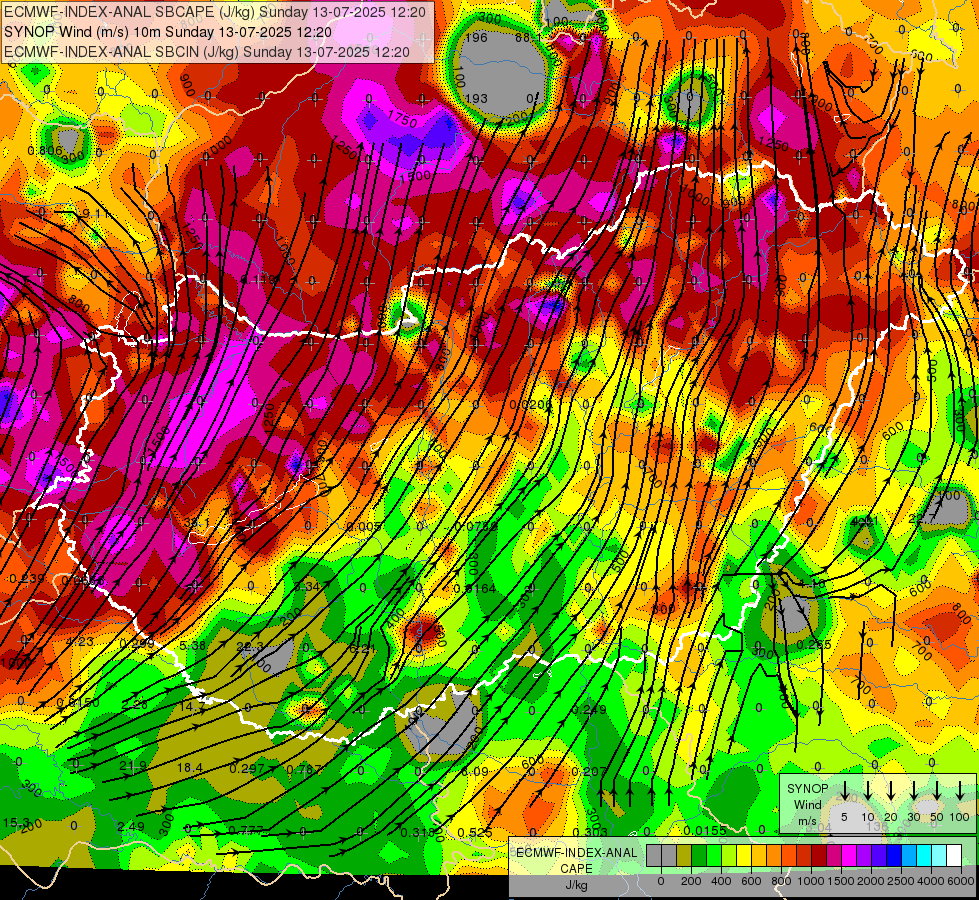Click the 0.777 station value
979x900 pixels.
(246, 830)
